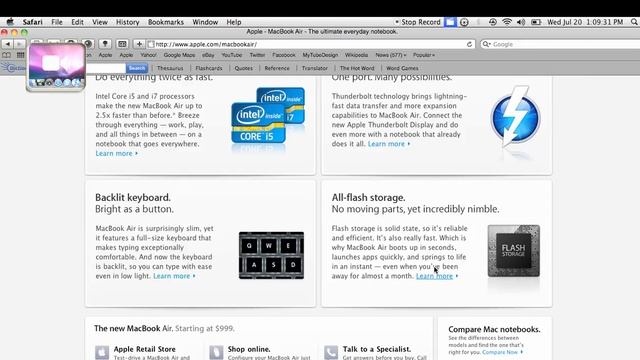
Task: Open the Safari menu
Action: point(33,22)
